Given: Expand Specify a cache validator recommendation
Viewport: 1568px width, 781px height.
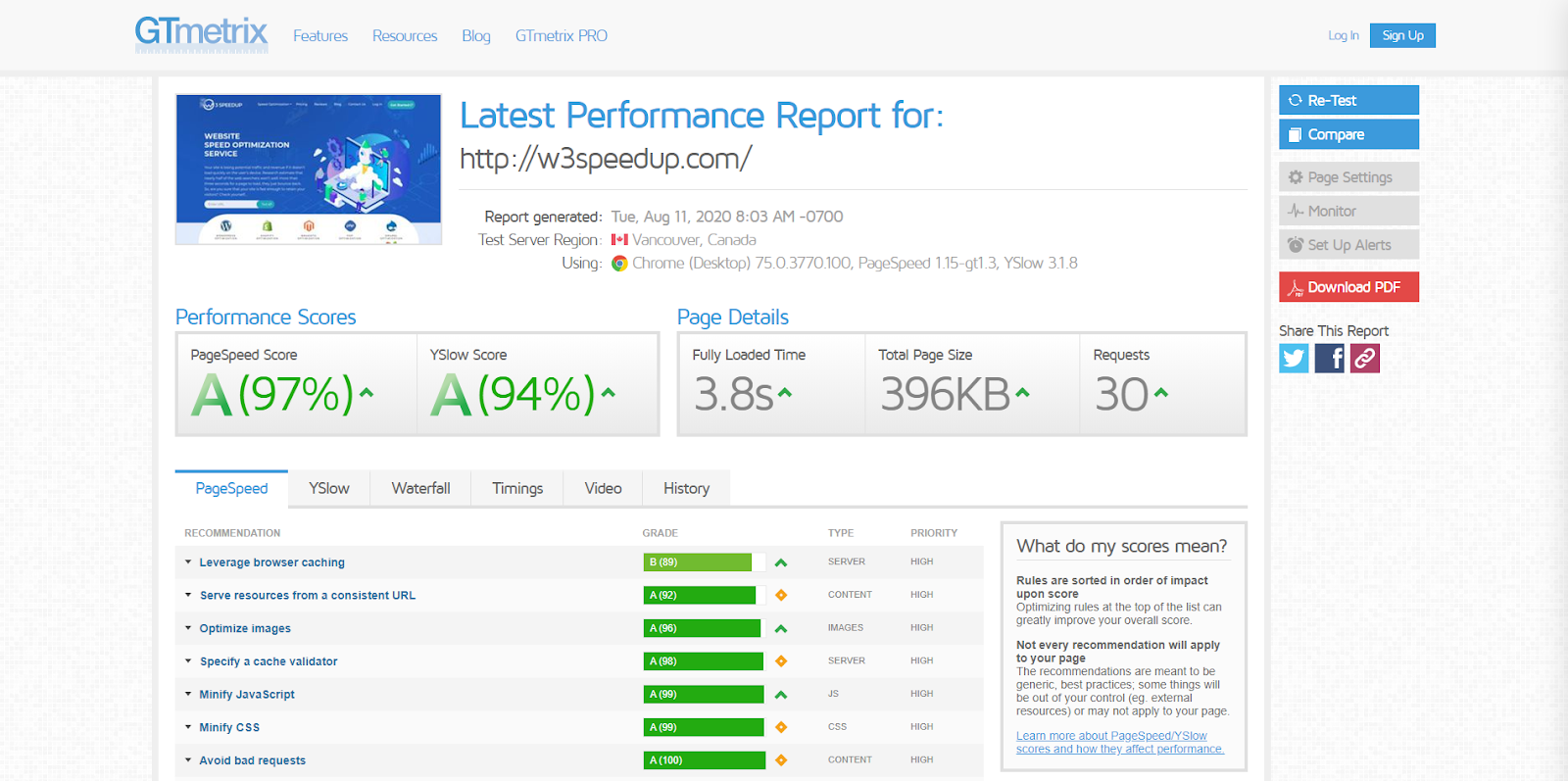Looking at the screenshot, I should [x=268, y=662].
